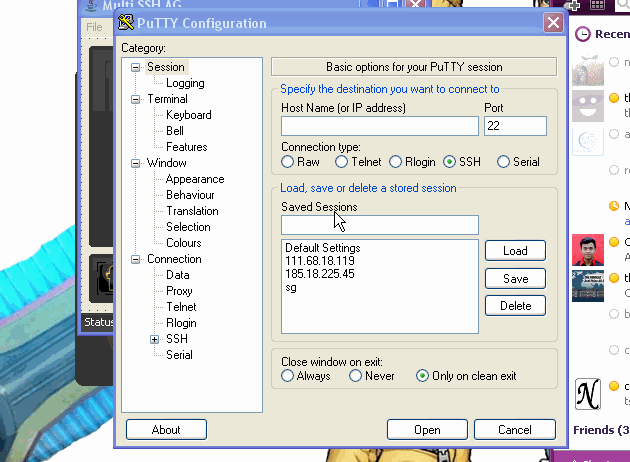Open the Data category
Image resolution: width=630 pixels, height=462 pixels.
click(178, 275)
